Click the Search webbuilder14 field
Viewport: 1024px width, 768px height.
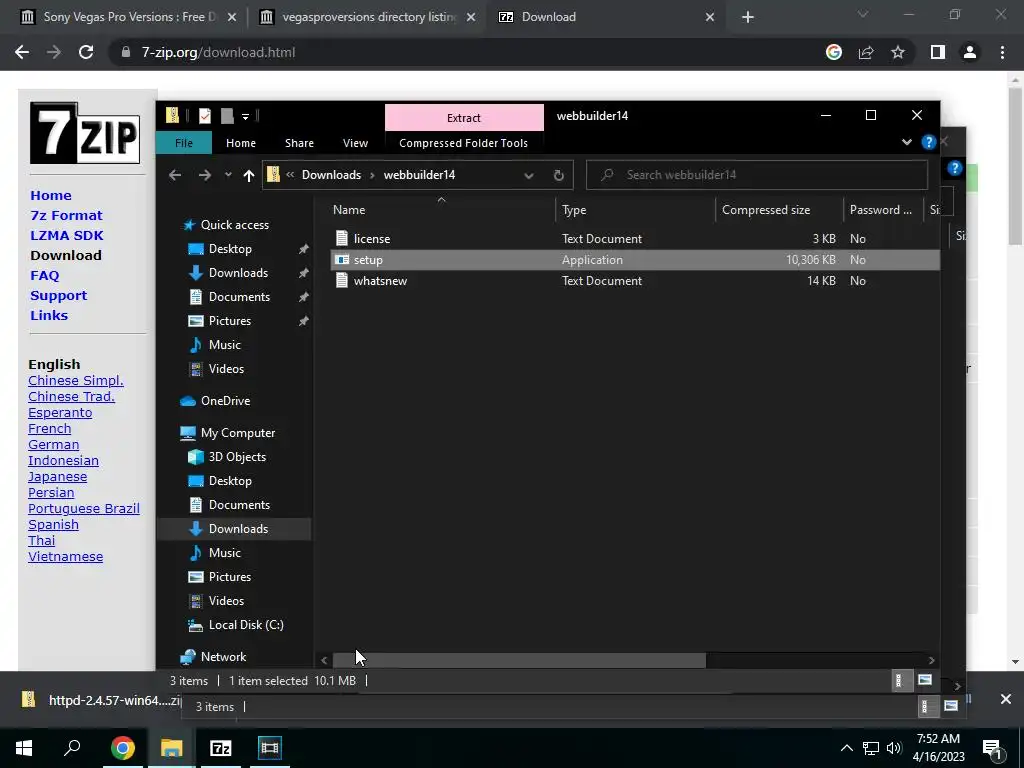click(x=757, y=175)
